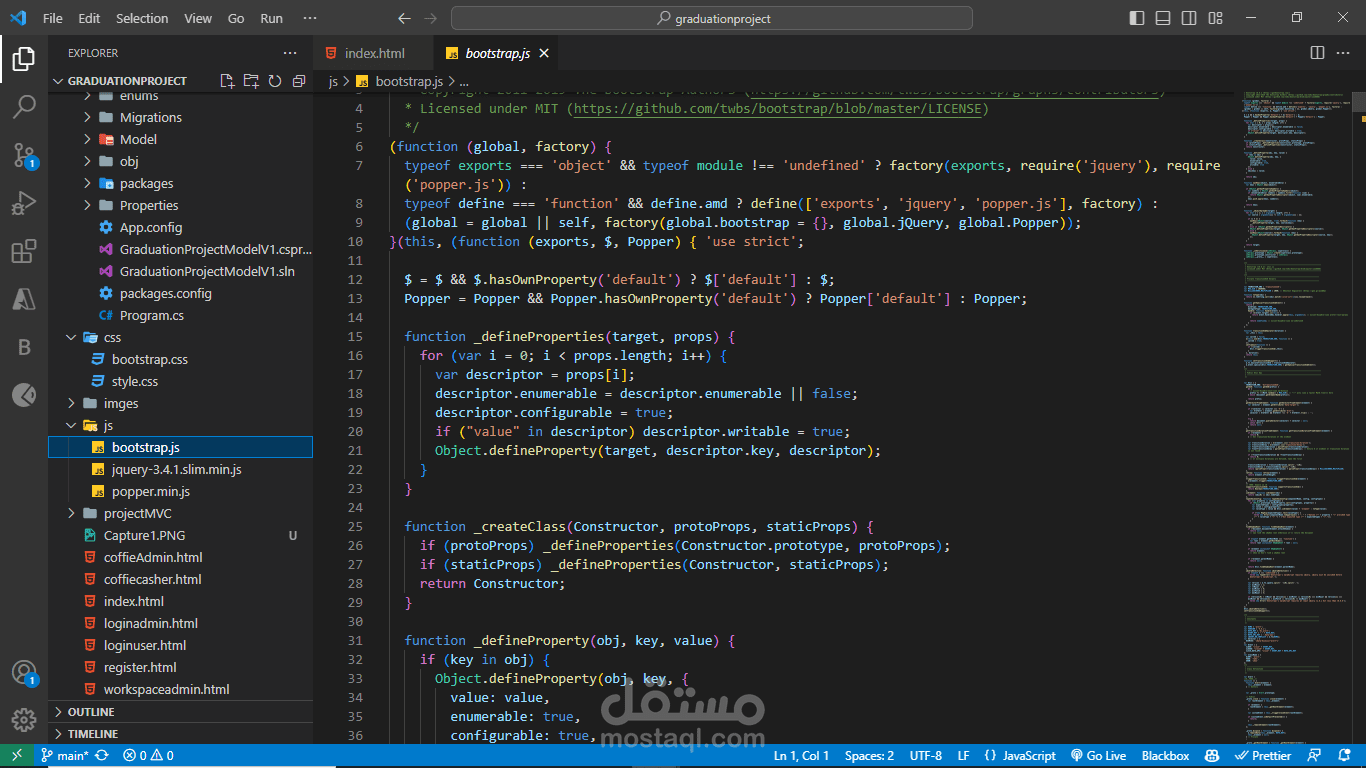Viewport: 1366px width, 768px height.
Task: Open the File menu
Action: point(53,18)
